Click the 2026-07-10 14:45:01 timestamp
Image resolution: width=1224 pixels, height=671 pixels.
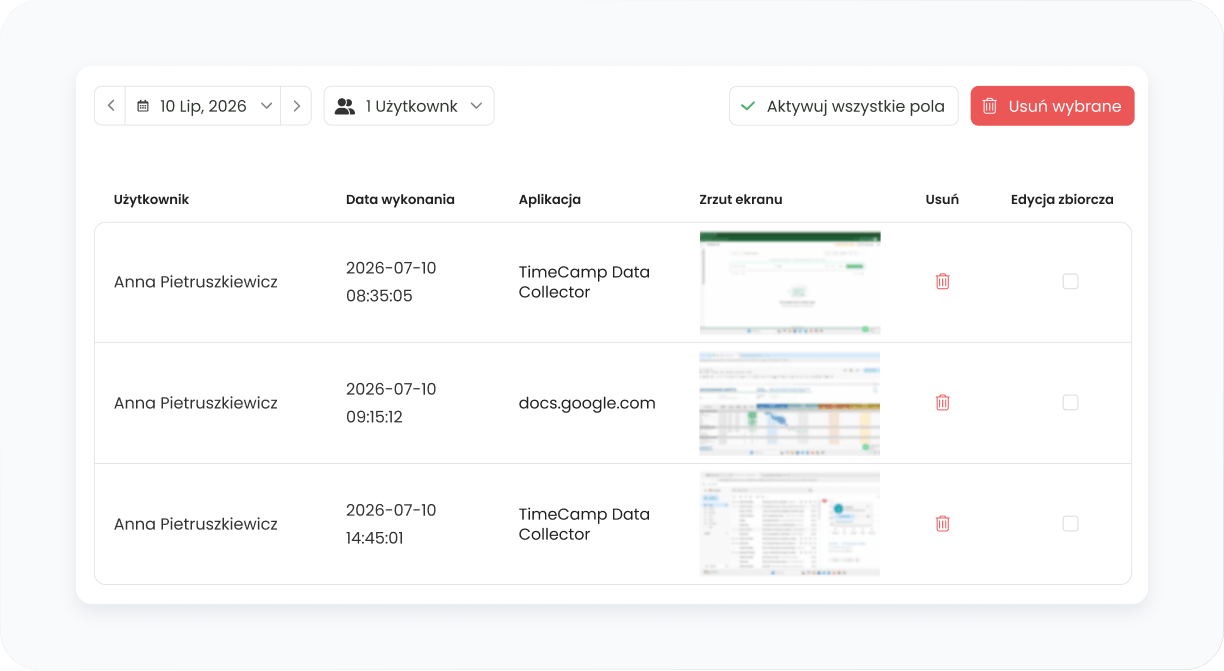click(x=391, y=524)
